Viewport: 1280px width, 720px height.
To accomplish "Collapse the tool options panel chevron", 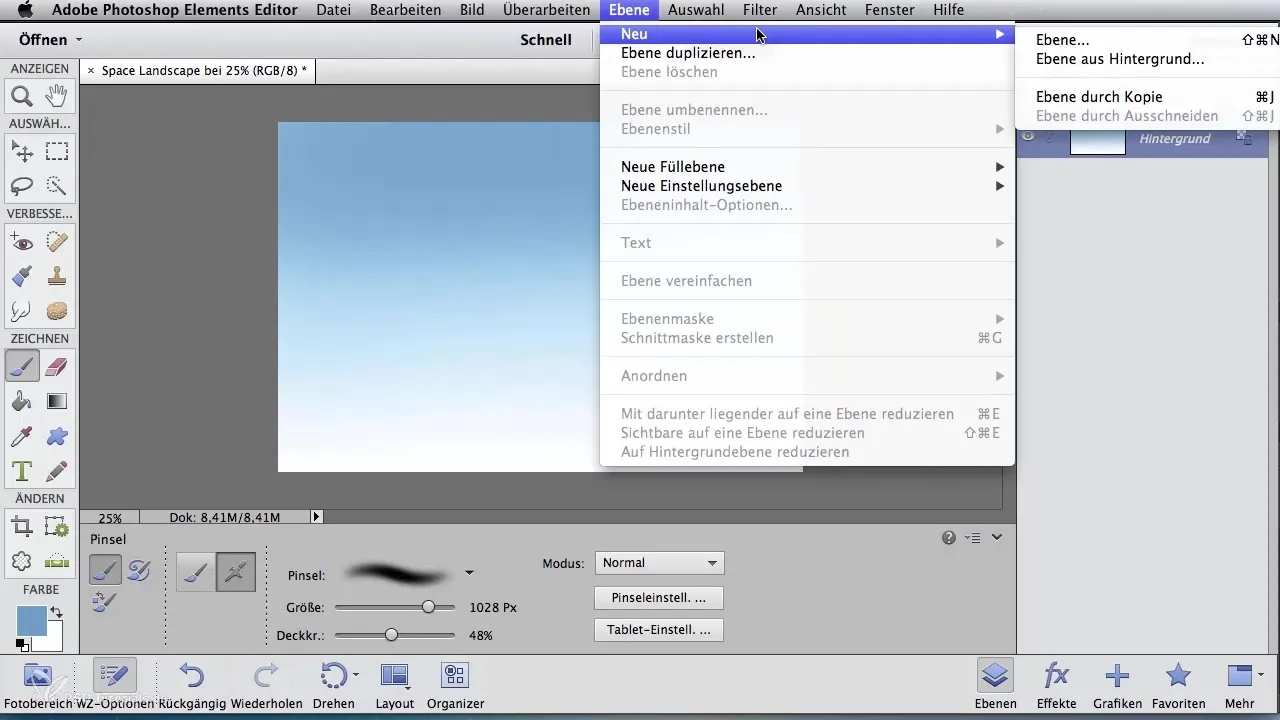I will pyautogui.click(x=997, y=538).
